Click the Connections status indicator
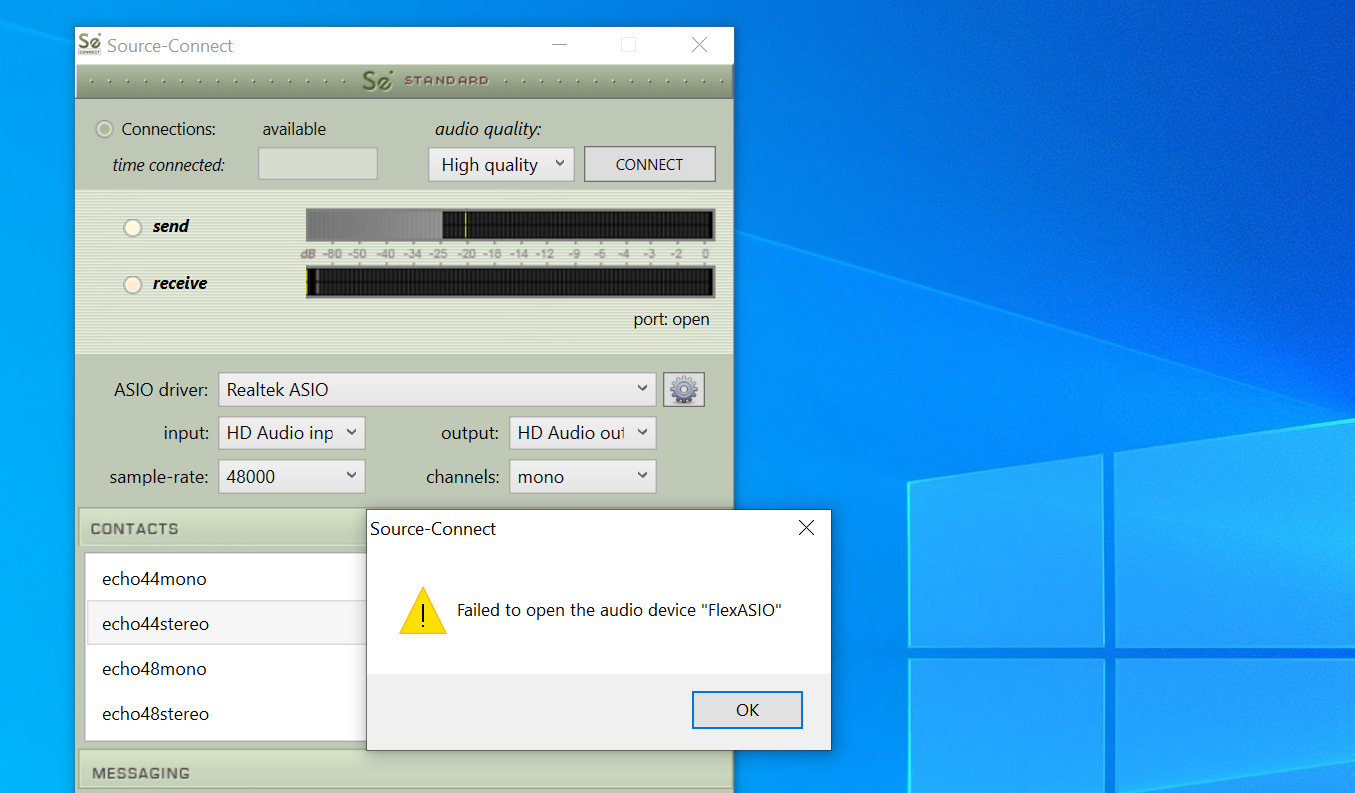Image resolution: width=1355 pixels, height=793 pixels. pos(104,129)
